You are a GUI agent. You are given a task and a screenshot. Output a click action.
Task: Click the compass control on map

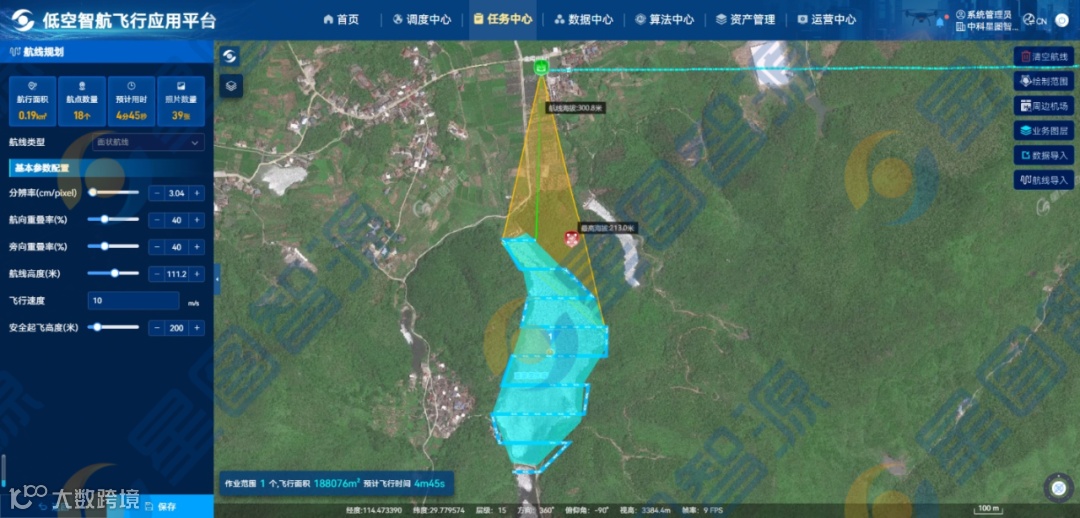[x=1059, y=487]
